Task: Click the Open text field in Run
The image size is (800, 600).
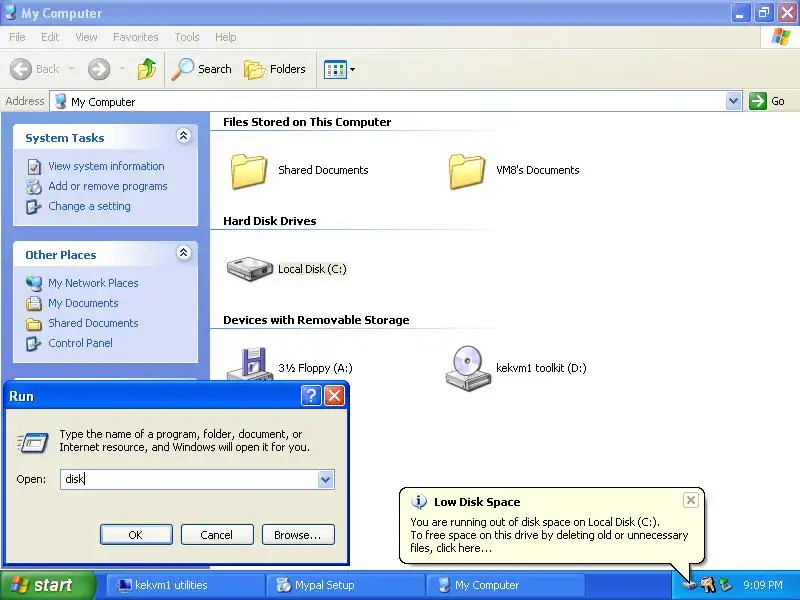Action: 189,479
